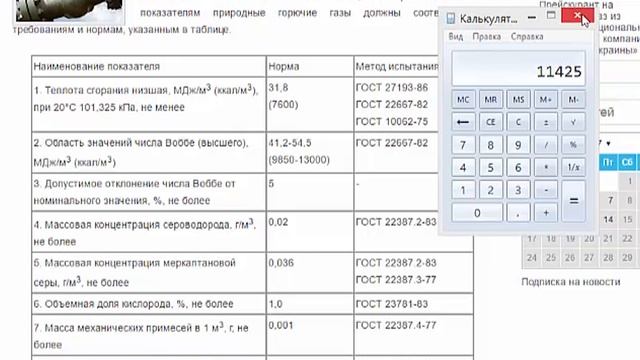
Task: Click digit 8 on the calculator keypad
Action: coord(491,145)
